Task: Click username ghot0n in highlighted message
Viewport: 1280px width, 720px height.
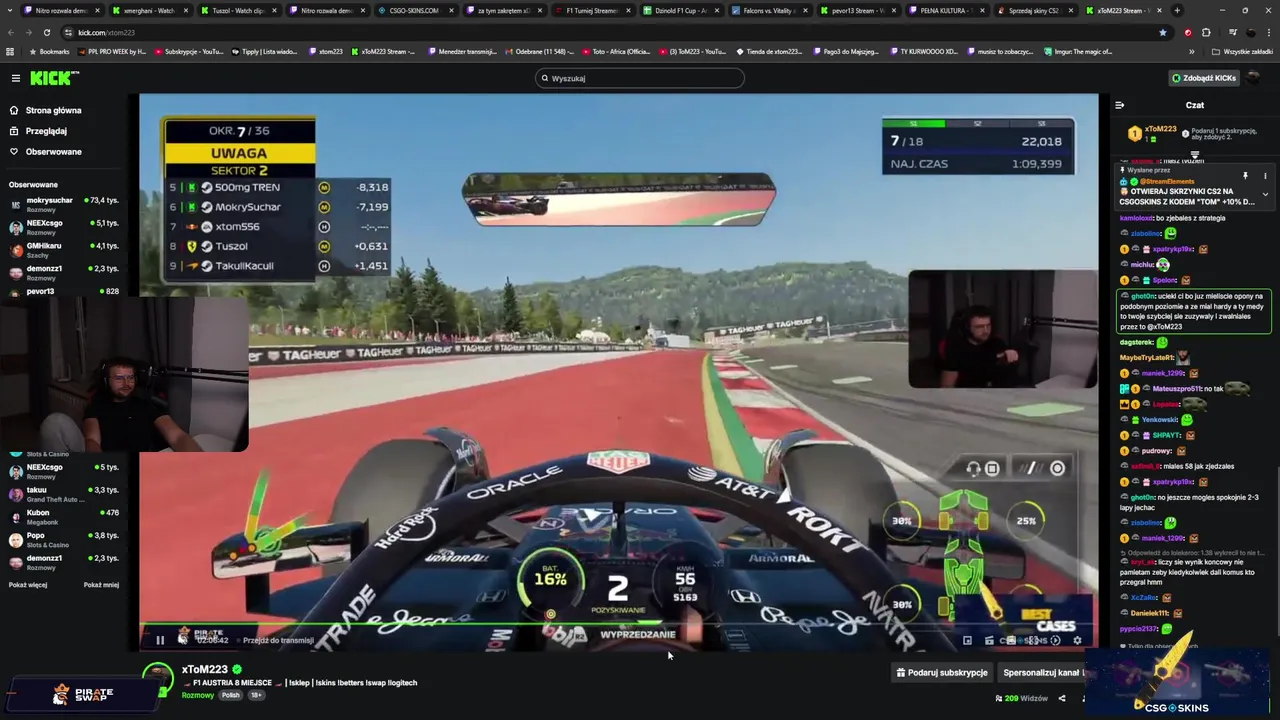Action: (1143, 296)
